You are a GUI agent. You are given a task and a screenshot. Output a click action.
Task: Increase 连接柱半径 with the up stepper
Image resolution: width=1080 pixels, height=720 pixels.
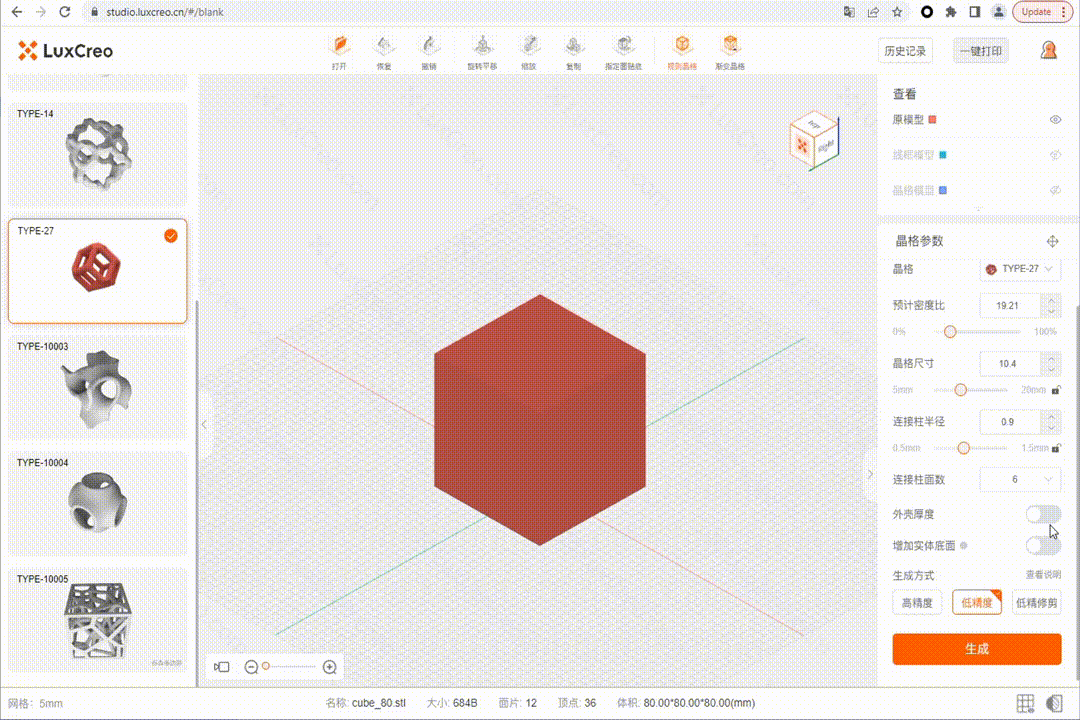[1051, 416]
